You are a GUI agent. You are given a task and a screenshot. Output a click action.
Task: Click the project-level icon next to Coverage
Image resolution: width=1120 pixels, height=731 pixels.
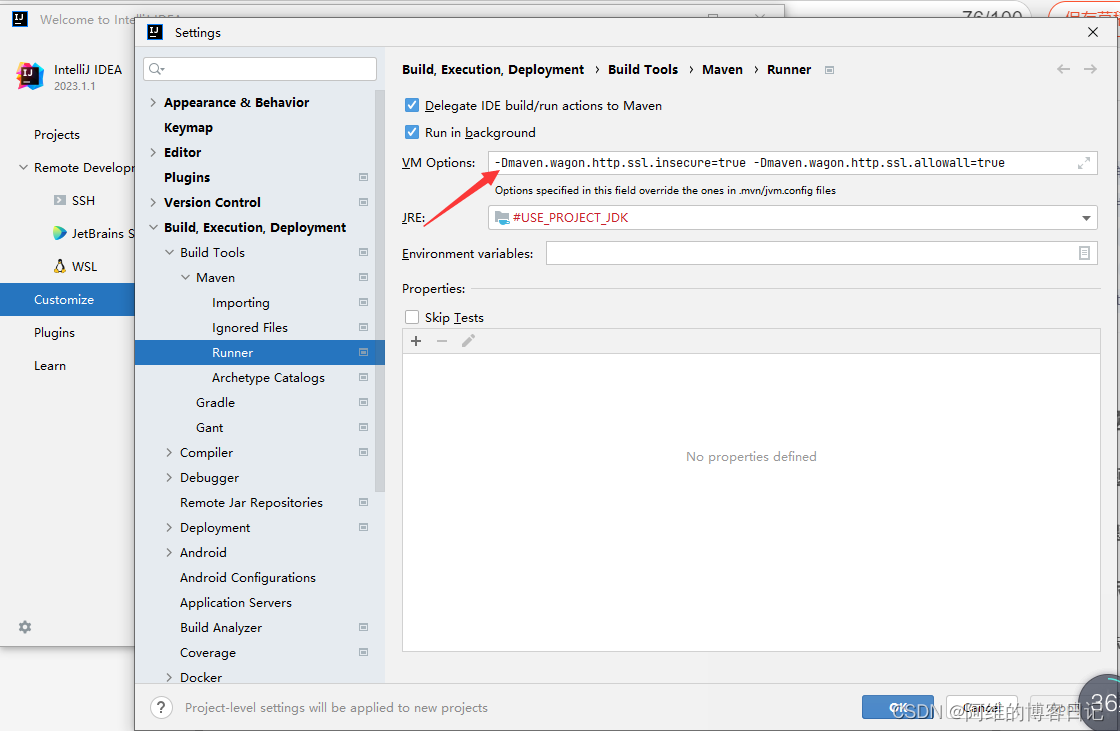364,652
